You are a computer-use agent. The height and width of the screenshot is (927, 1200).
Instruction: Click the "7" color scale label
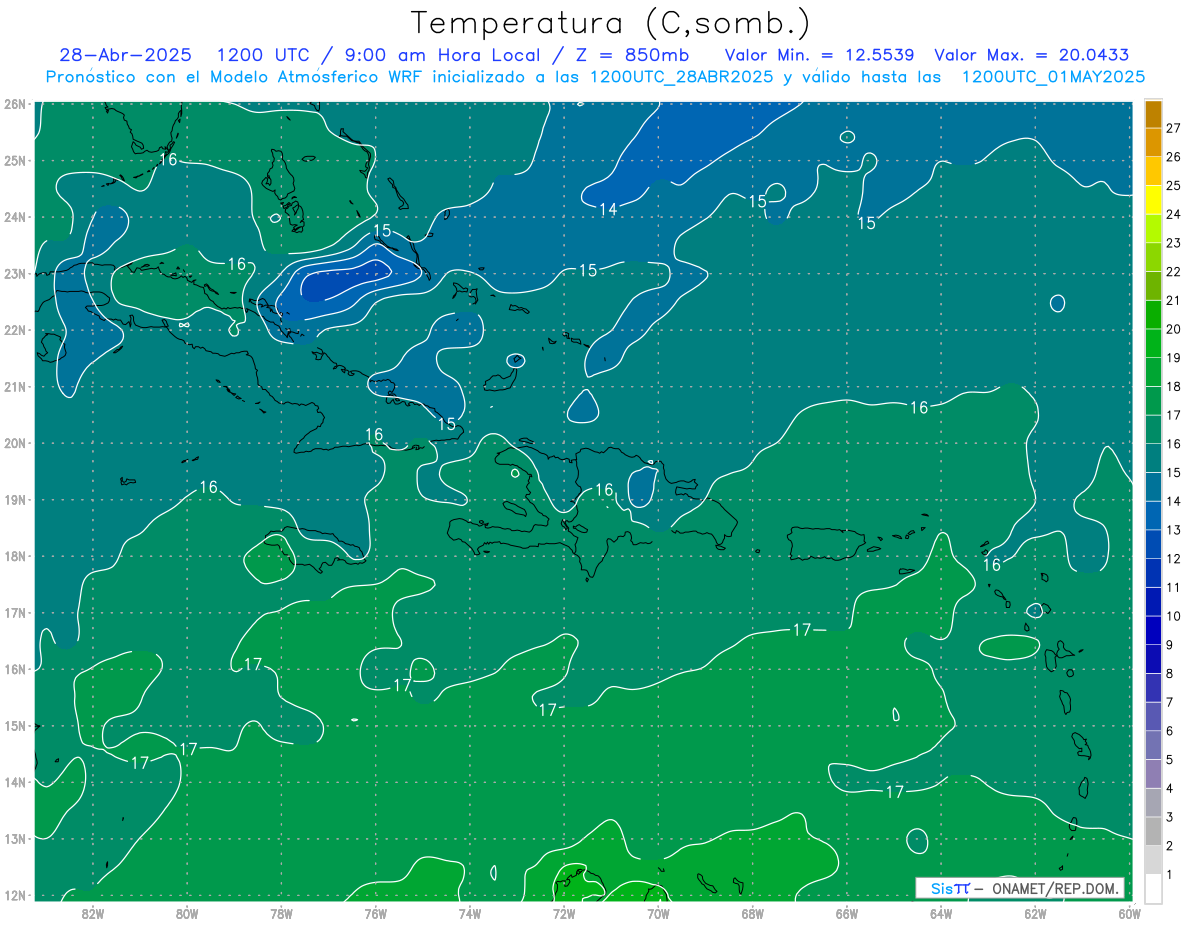(1170, 702)
